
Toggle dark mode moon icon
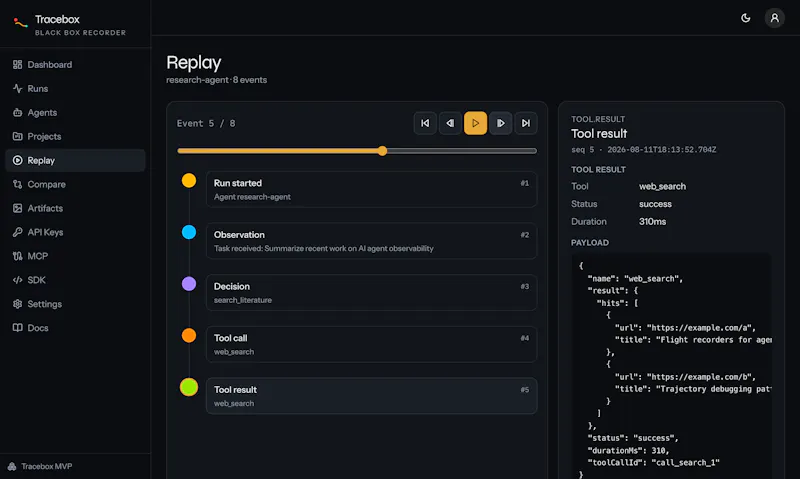(745, 18)
